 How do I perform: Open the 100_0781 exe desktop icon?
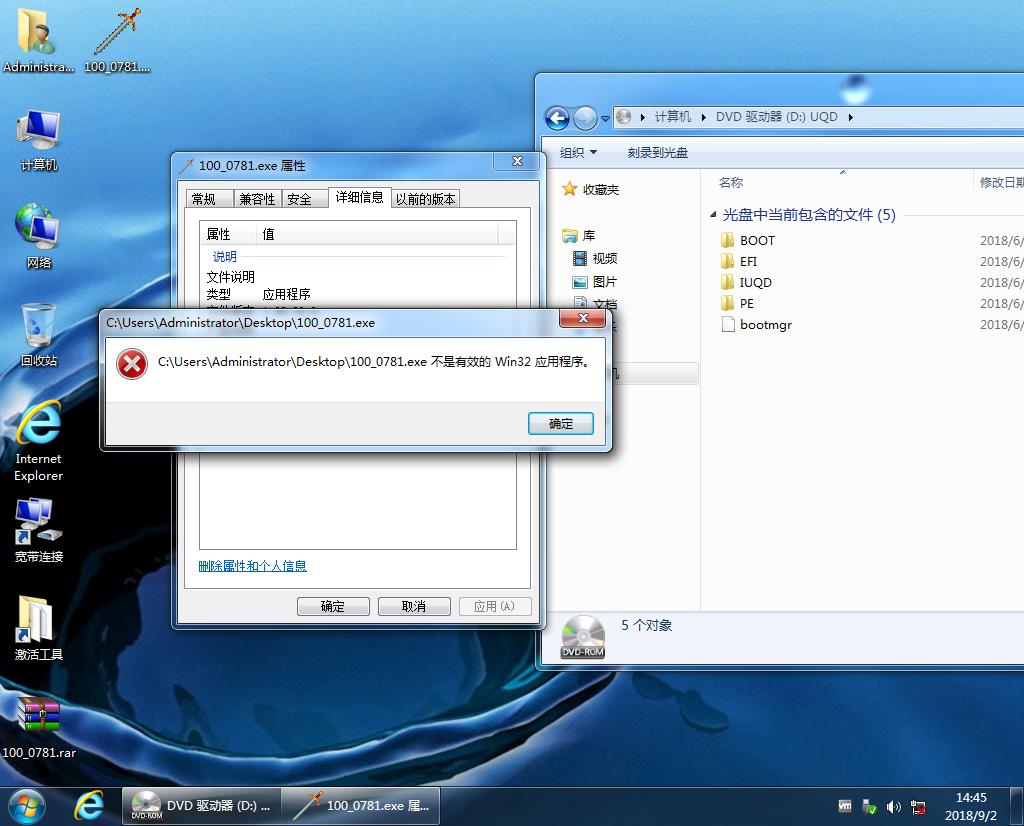click(x=118, y=39)
